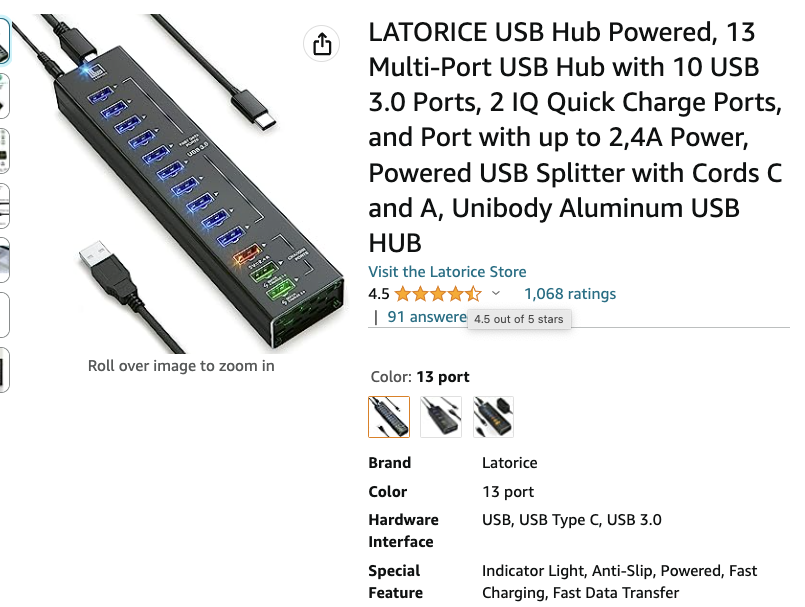Image resolution: width=805 pixels, height=607 pixels.
Task: Select the fourth thumbnail in image strip
Action: pos(4,205)
